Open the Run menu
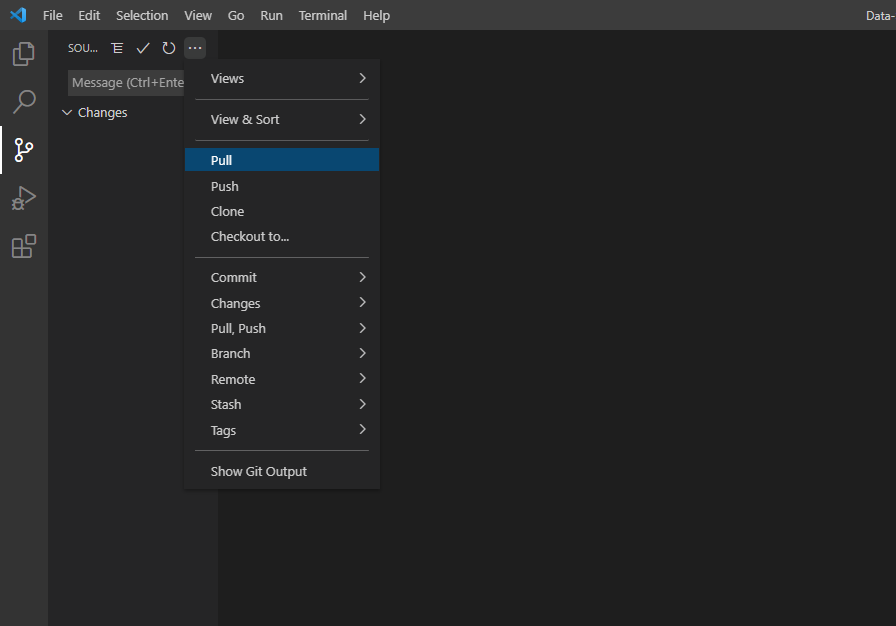 coord(271,15)
